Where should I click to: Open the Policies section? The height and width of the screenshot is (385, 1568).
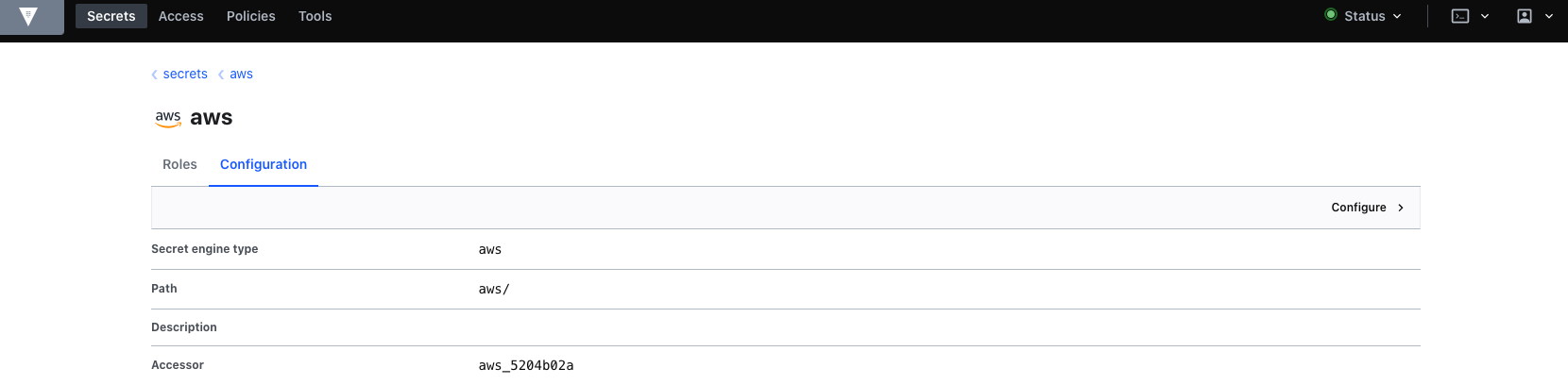251,16
